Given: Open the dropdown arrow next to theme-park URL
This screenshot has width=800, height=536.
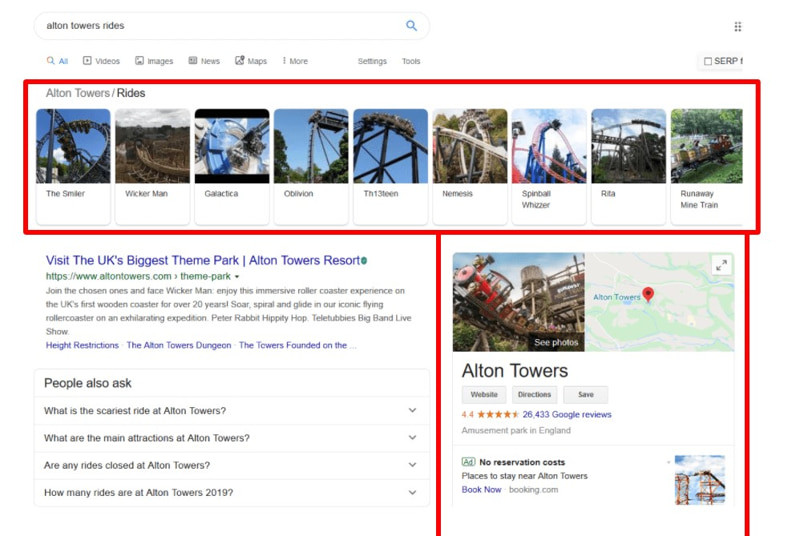Looking at the screenshot, I should (x=237, y=276).
